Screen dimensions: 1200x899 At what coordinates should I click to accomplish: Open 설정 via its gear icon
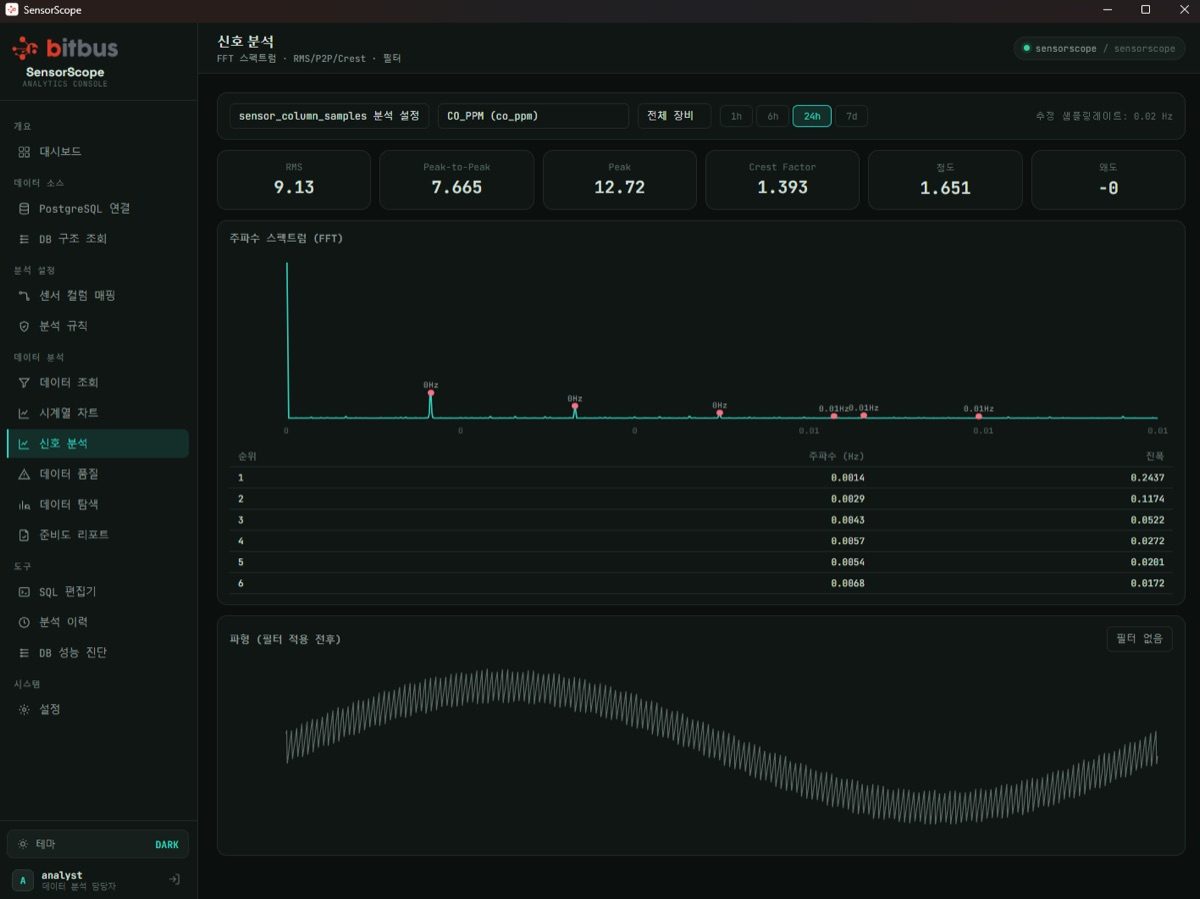tap(24, 709)
